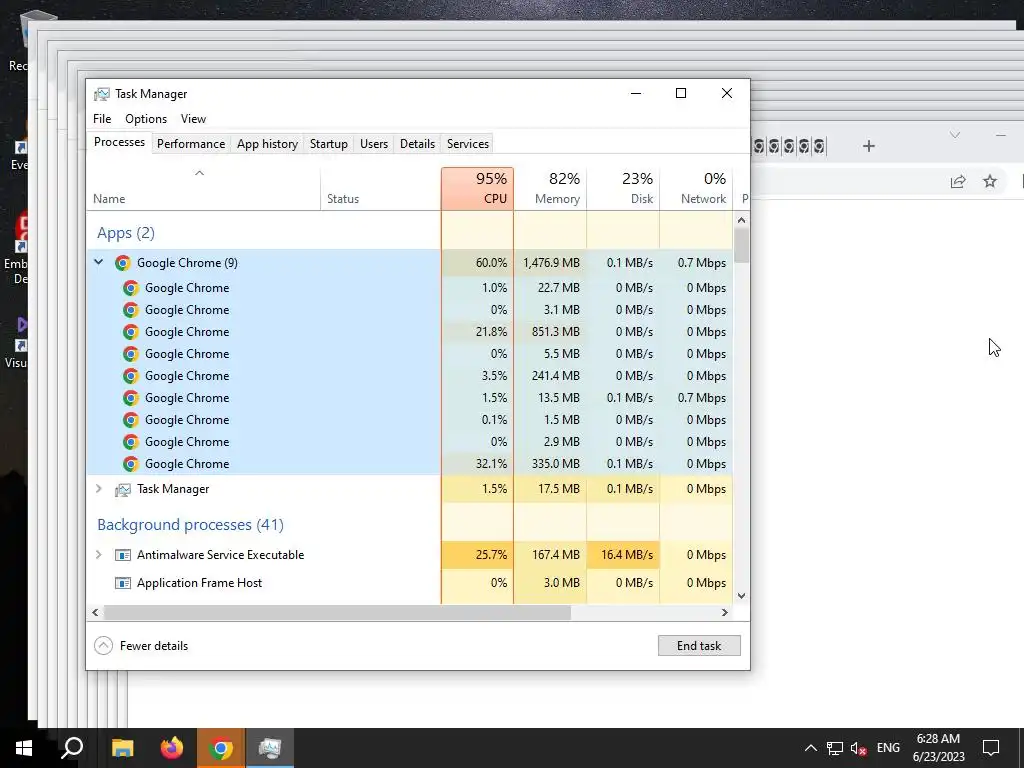The height and width of the screenshot is (768, 1024).
Task: Switch to the Startup tab
Action: [x=328, y=144]
